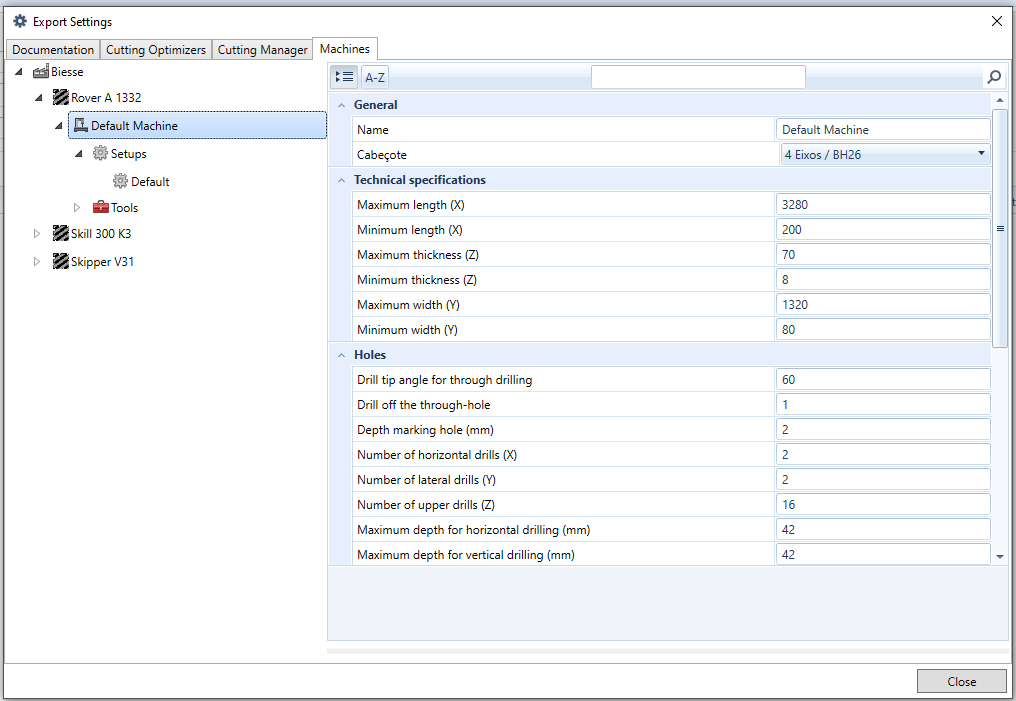Click Maximum depth for vertical drilling field
Viewport: 1016px width, 701px height.
click(883, 555)
